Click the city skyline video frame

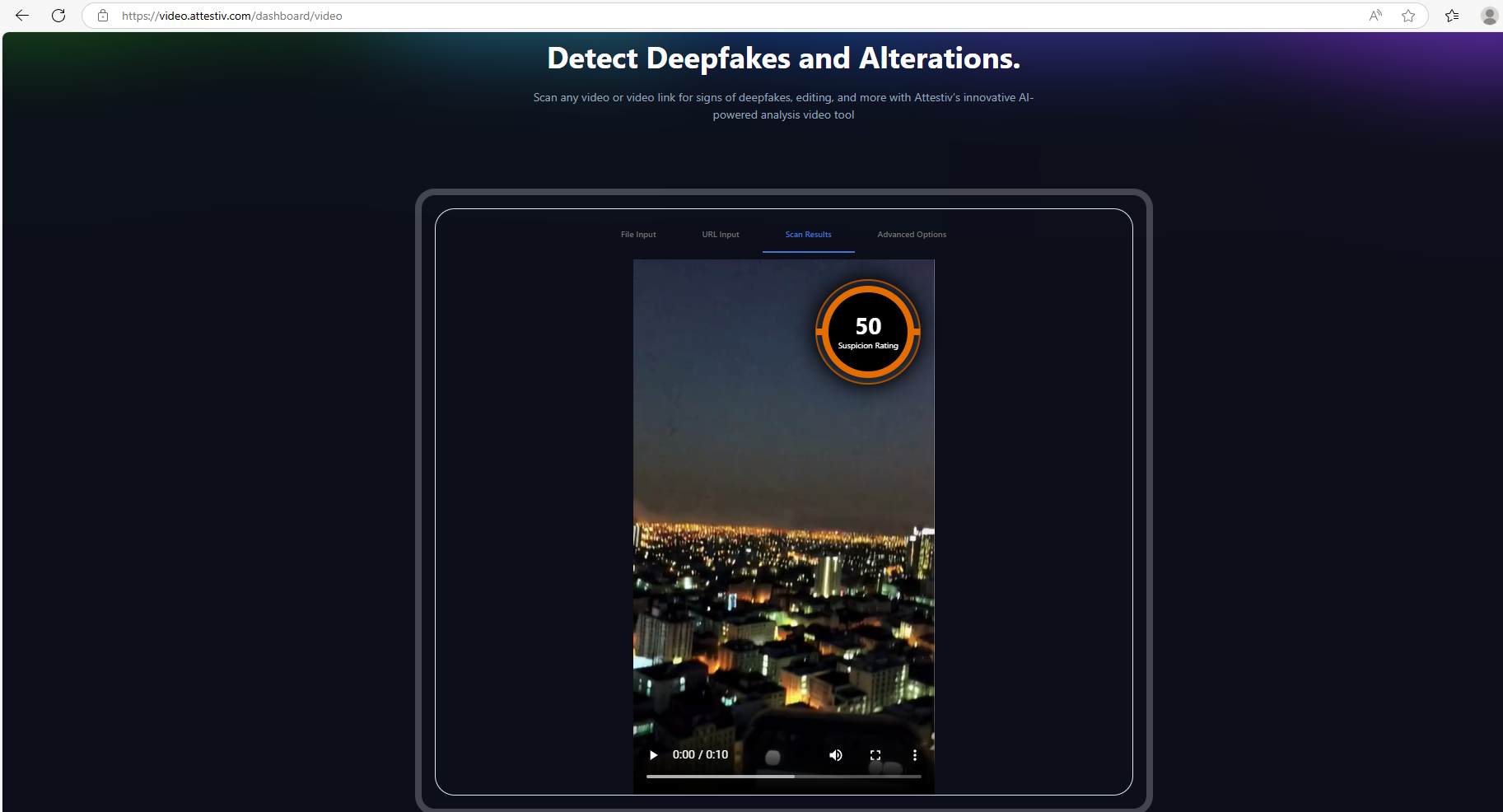pyautogui.click(x=783, y=527)
